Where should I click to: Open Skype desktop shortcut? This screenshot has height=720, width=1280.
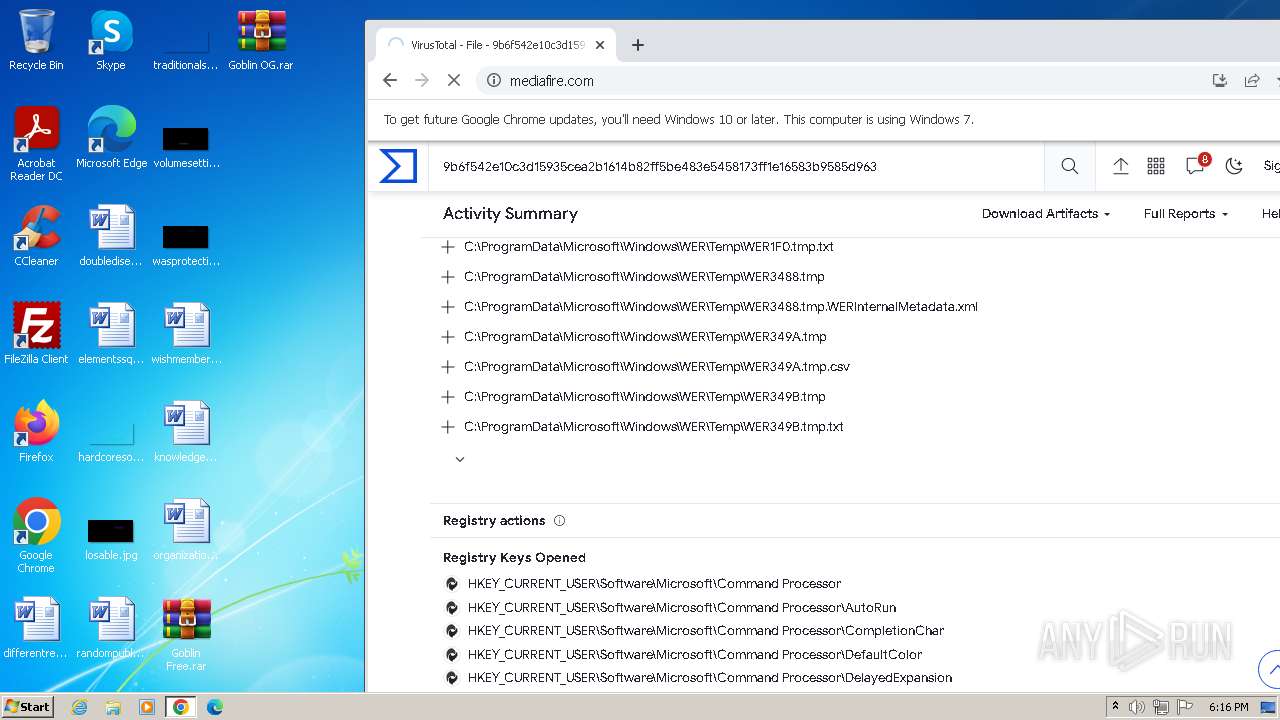pyautogui.click(x=111, y=40)
